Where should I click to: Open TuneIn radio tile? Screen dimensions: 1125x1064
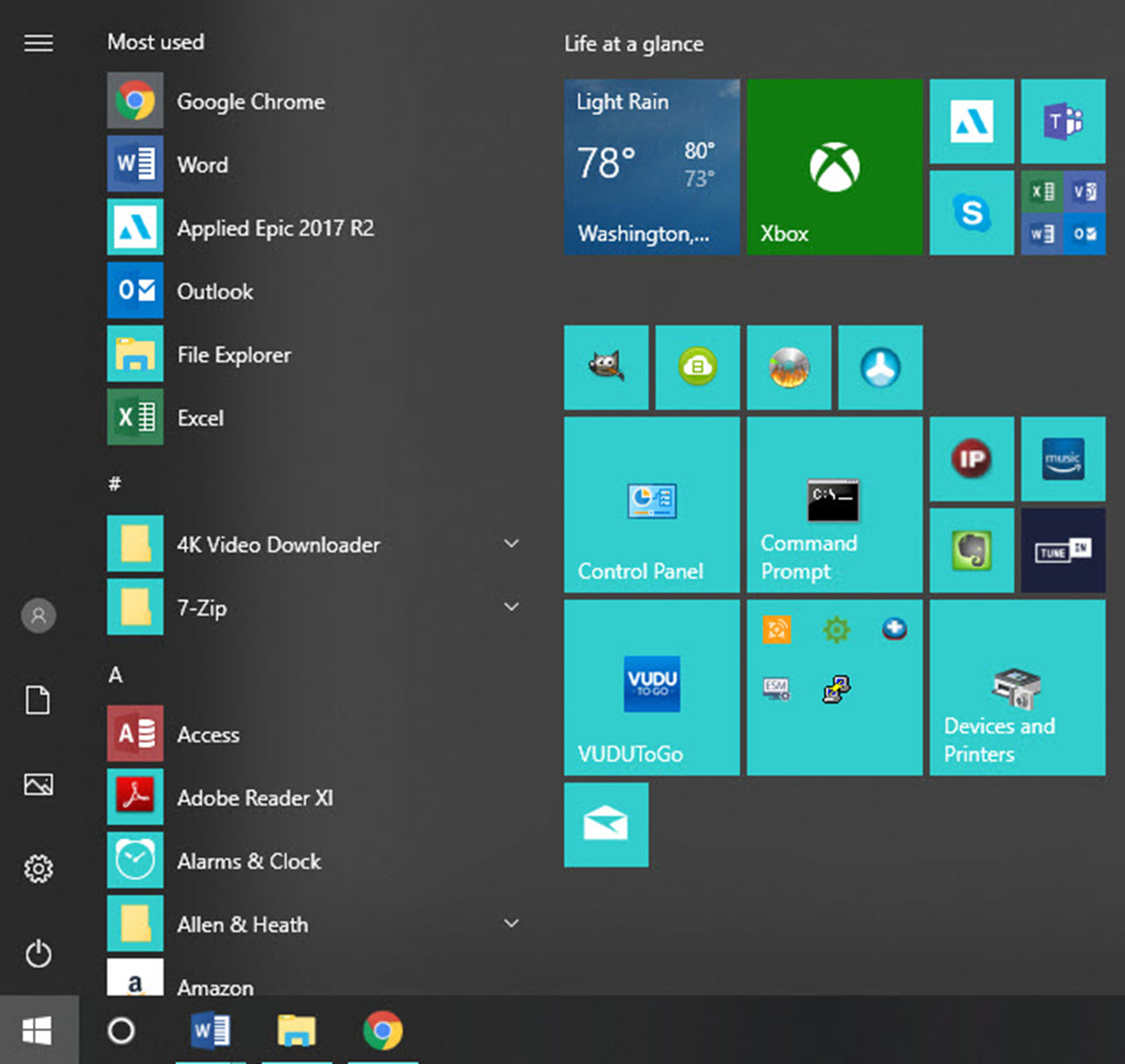point(1063,550)
